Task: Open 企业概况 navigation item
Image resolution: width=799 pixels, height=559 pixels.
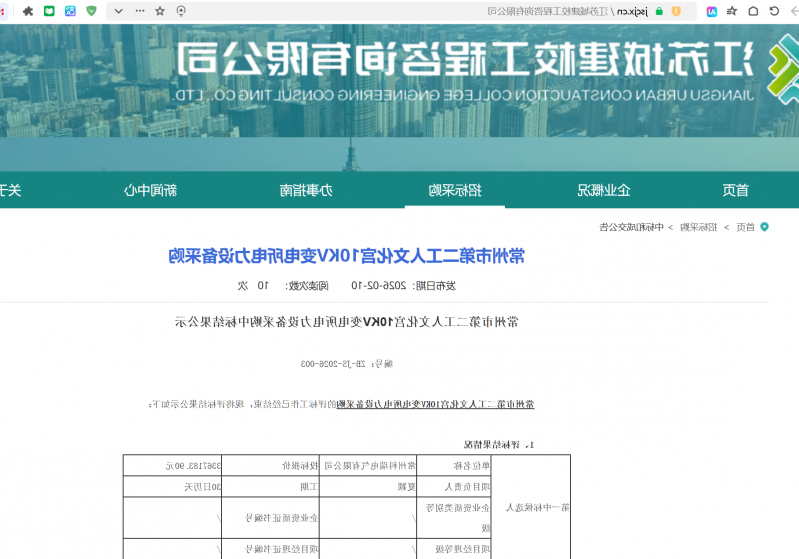Action: (604, 191)
